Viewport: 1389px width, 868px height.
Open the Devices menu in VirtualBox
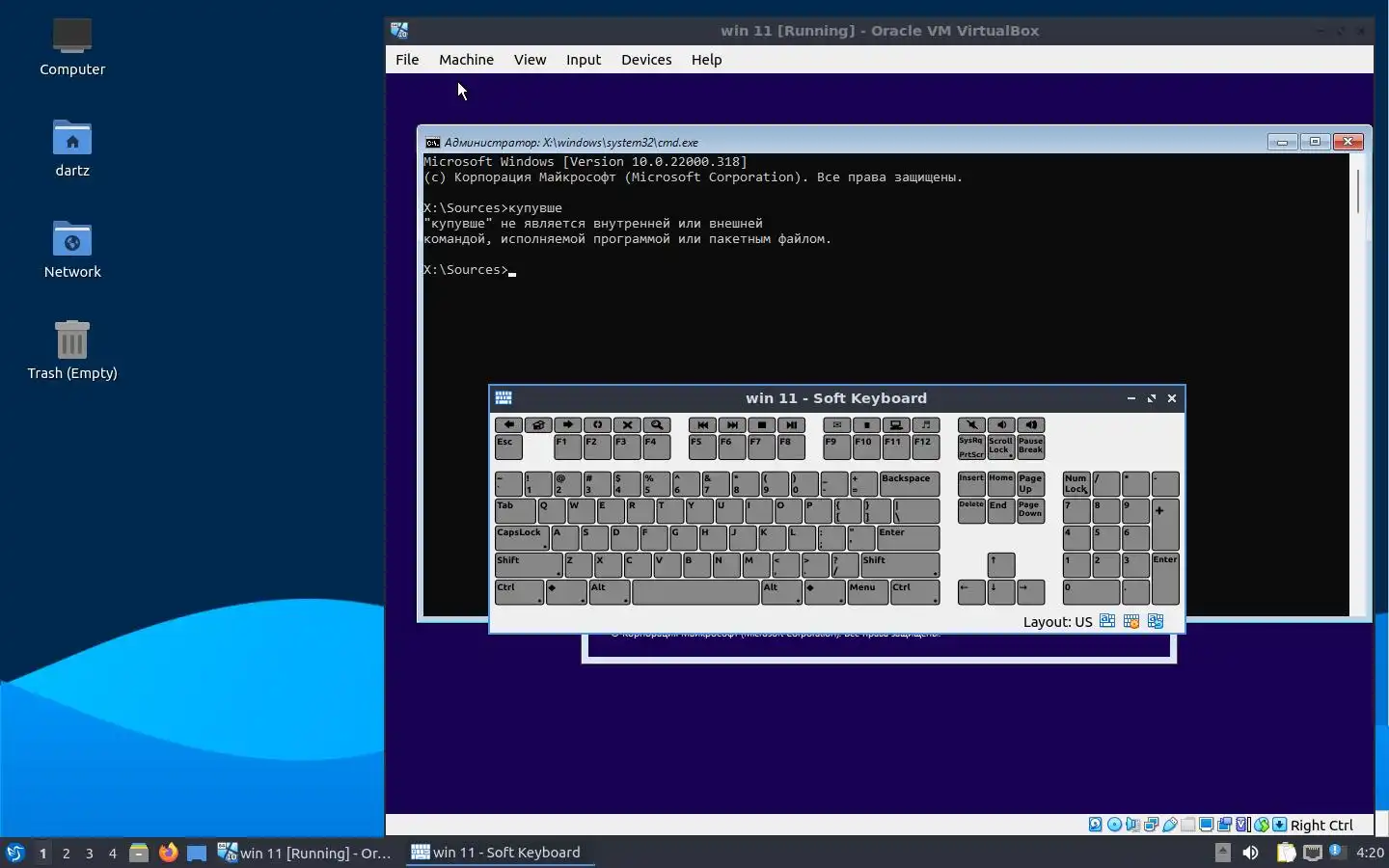click(646, 59)
